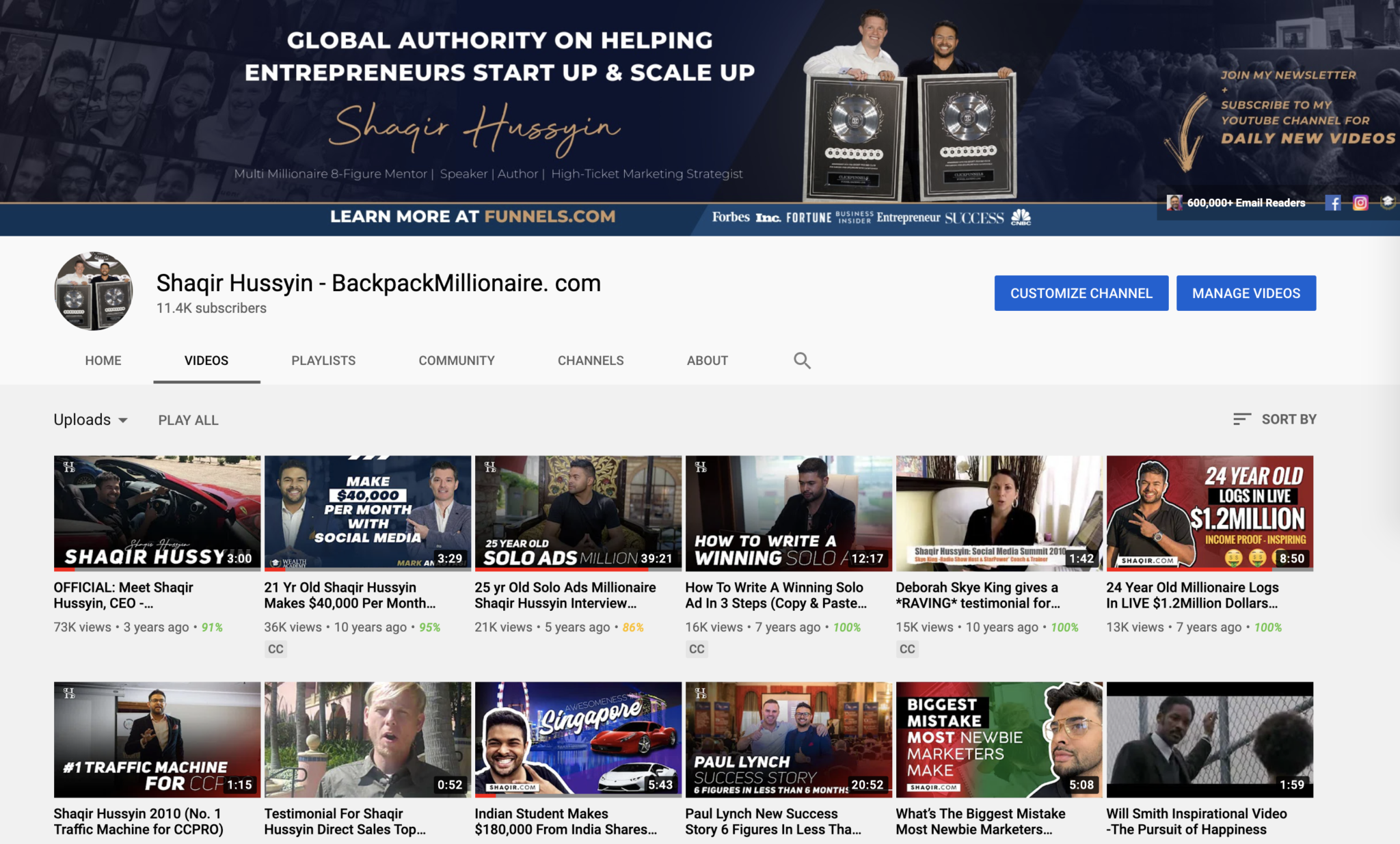Viewport: 1400px width, 844px height.
Task: Click title 'Will Smith Inspirational Video'
Action: tap(1197, 821)
